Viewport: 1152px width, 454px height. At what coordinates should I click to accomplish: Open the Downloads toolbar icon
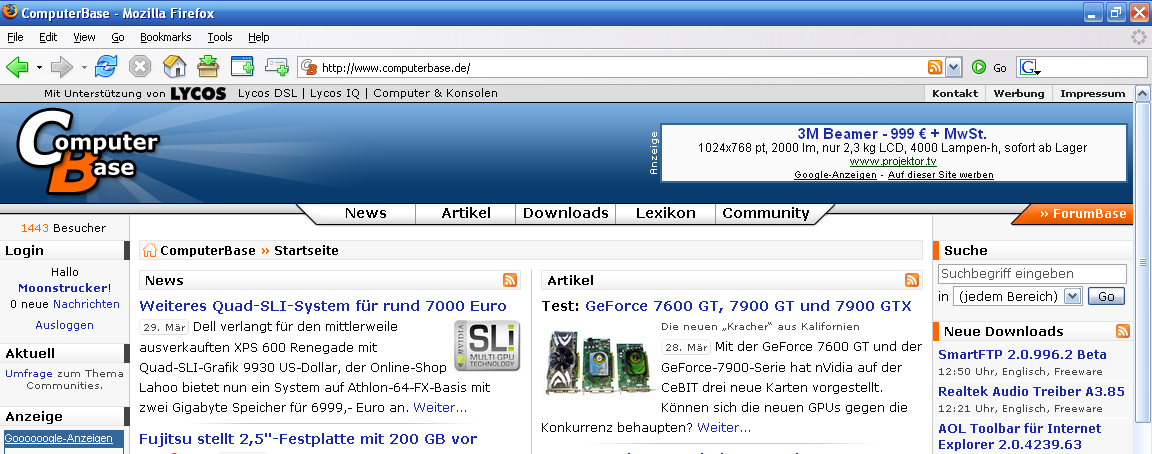pos(208,67)
